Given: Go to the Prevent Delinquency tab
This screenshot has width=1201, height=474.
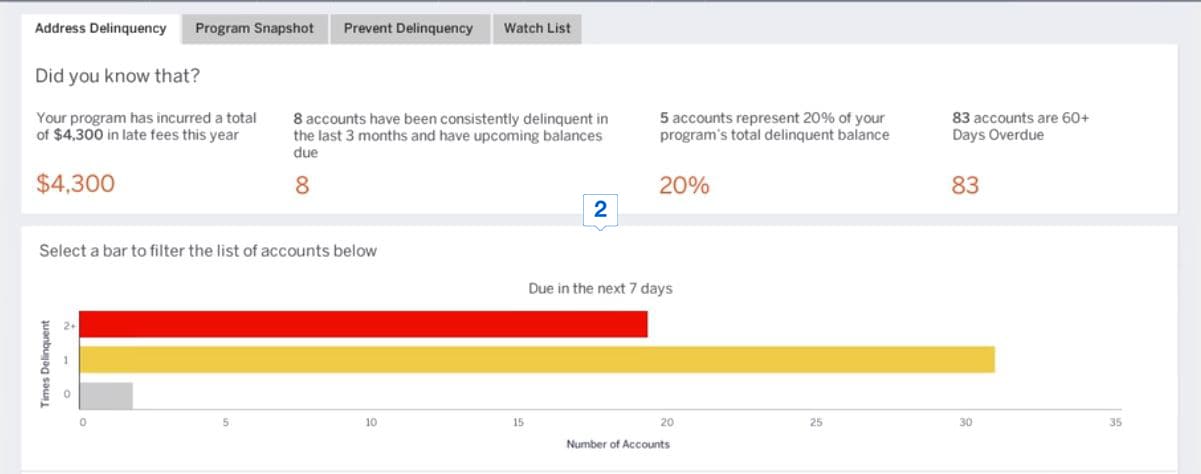Looking at the screenshot, I should click(408, 28).
